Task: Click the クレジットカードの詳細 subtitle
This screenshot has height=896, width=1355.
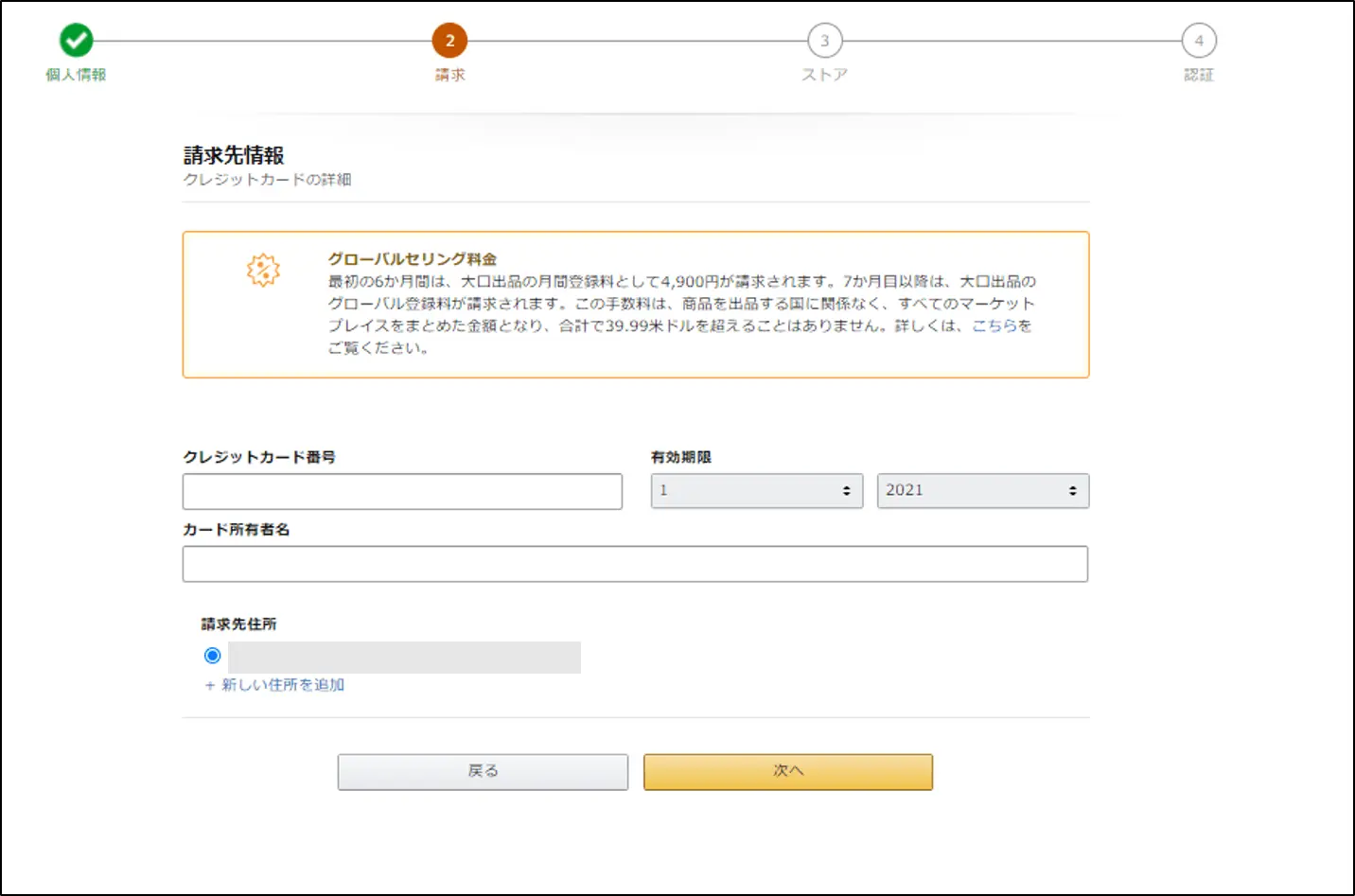Action: [267, 180]
